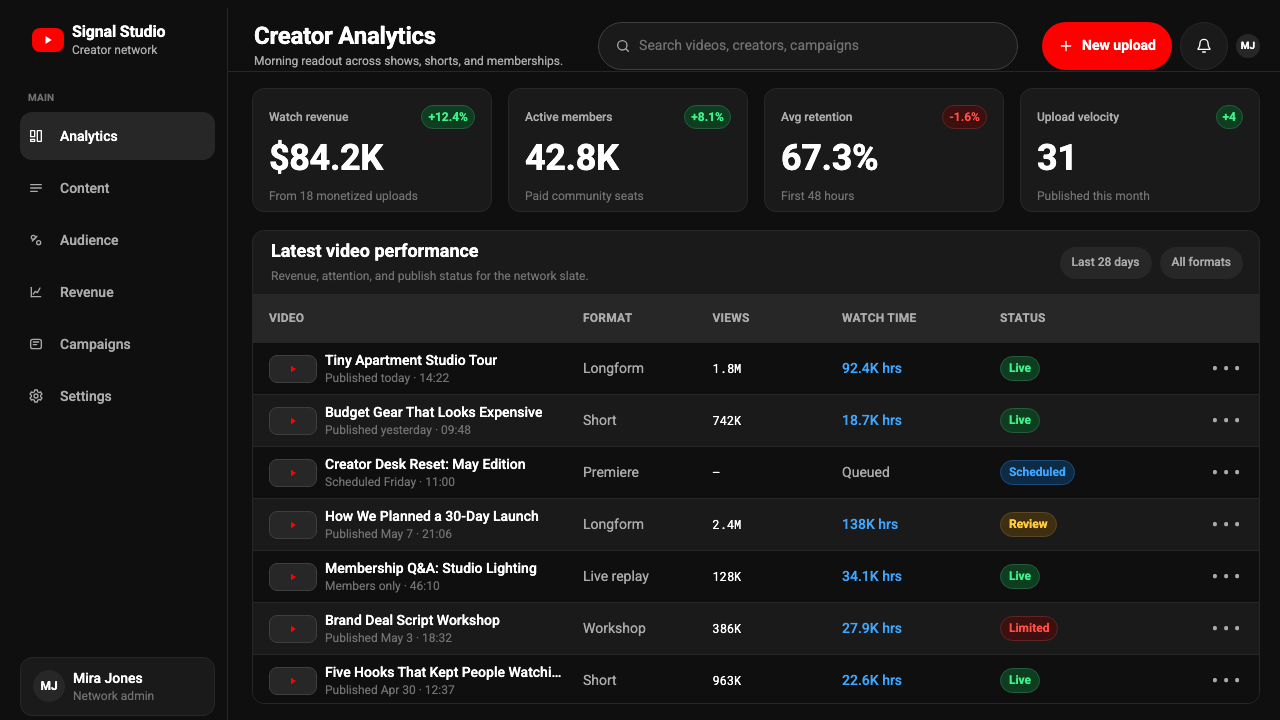Click the New upload button
The image size is (1280, 720).
pyautogui.click(x=1106, y=46)
